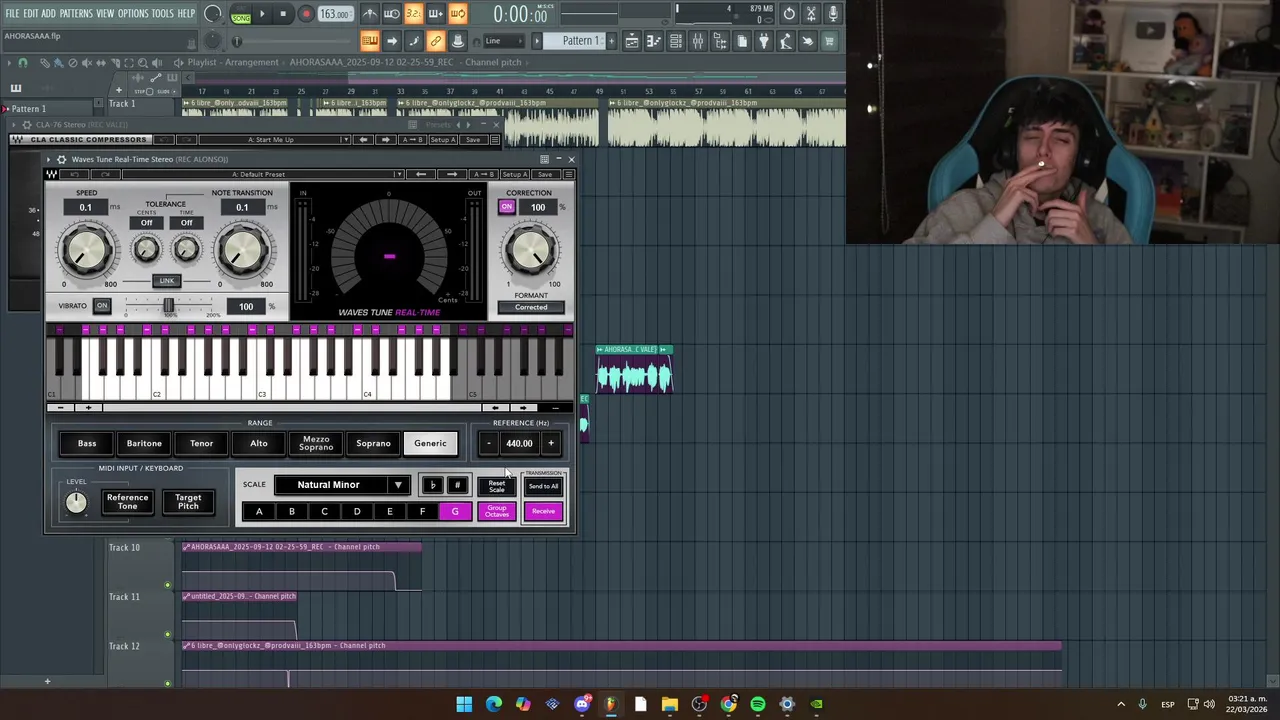Open the Channel rack icon
Image resolution: width=1280 pixels, height=720 pixels.
pyautogui.click(x=676, y=41)
